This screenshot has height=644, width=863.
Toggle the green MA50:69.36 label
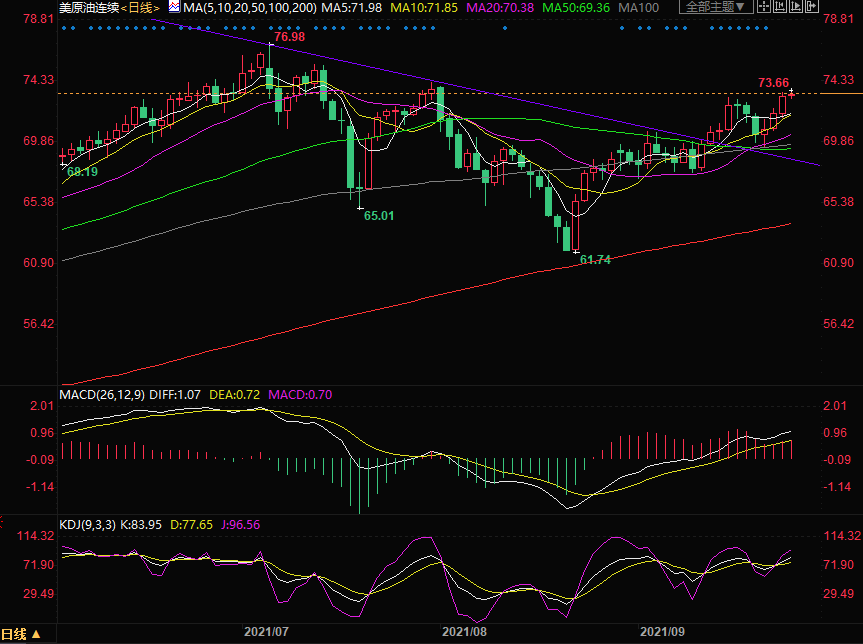[x=575, y=7]
